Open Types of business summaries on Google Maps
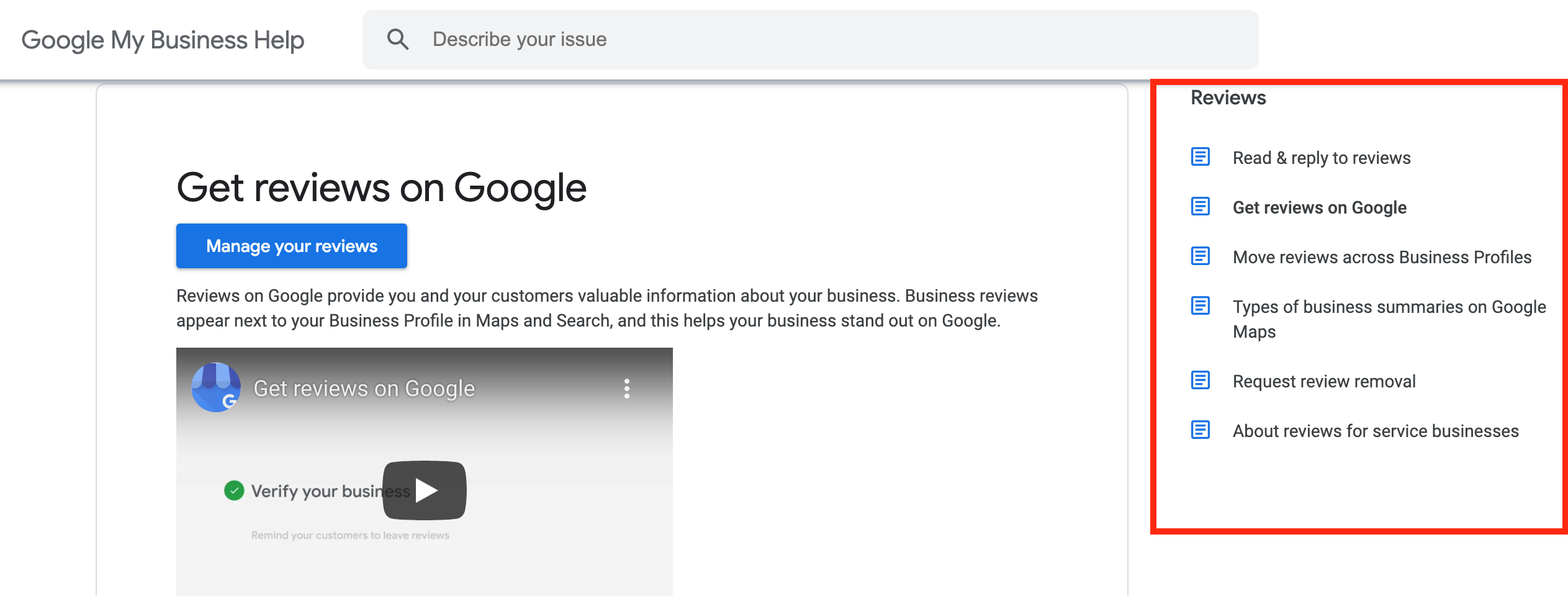Viewport: 1568px width, 596px height. (x=1389, y=319)
